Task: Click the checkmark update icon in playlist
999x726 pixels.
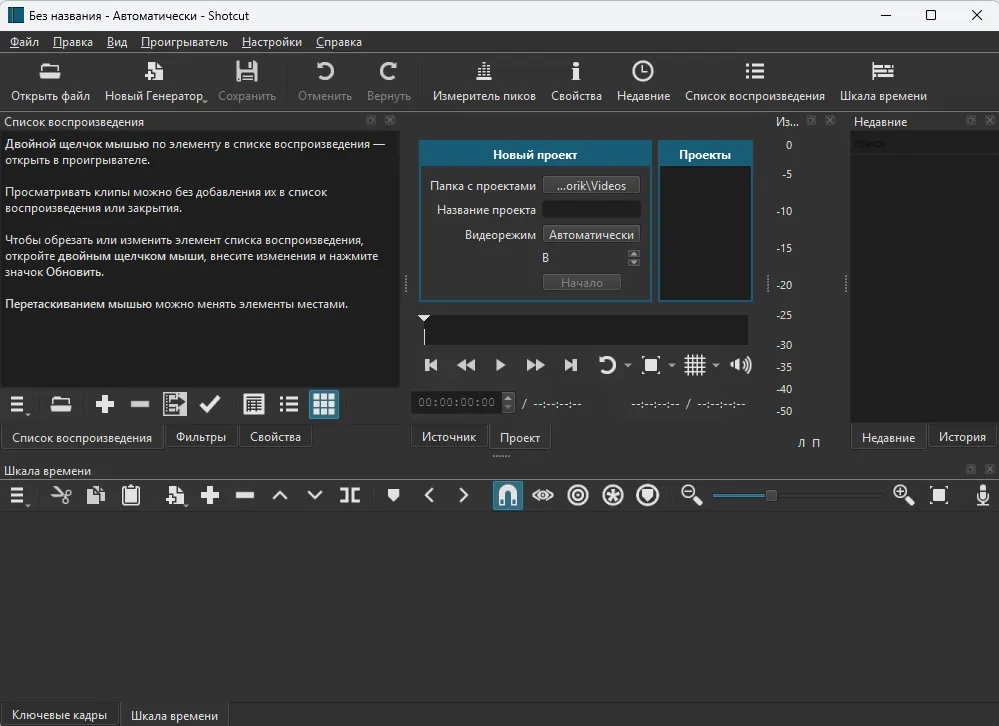Action: [x=210, y=404]
